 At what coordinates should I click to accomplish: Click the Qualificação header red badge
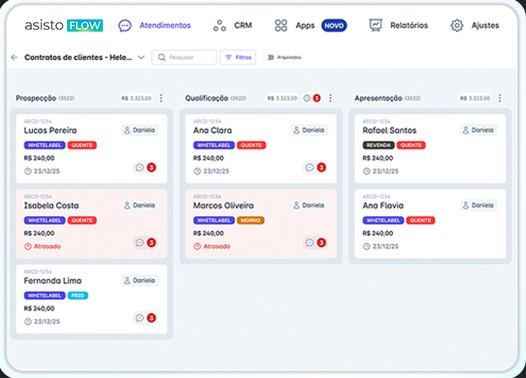coord(317,98)
